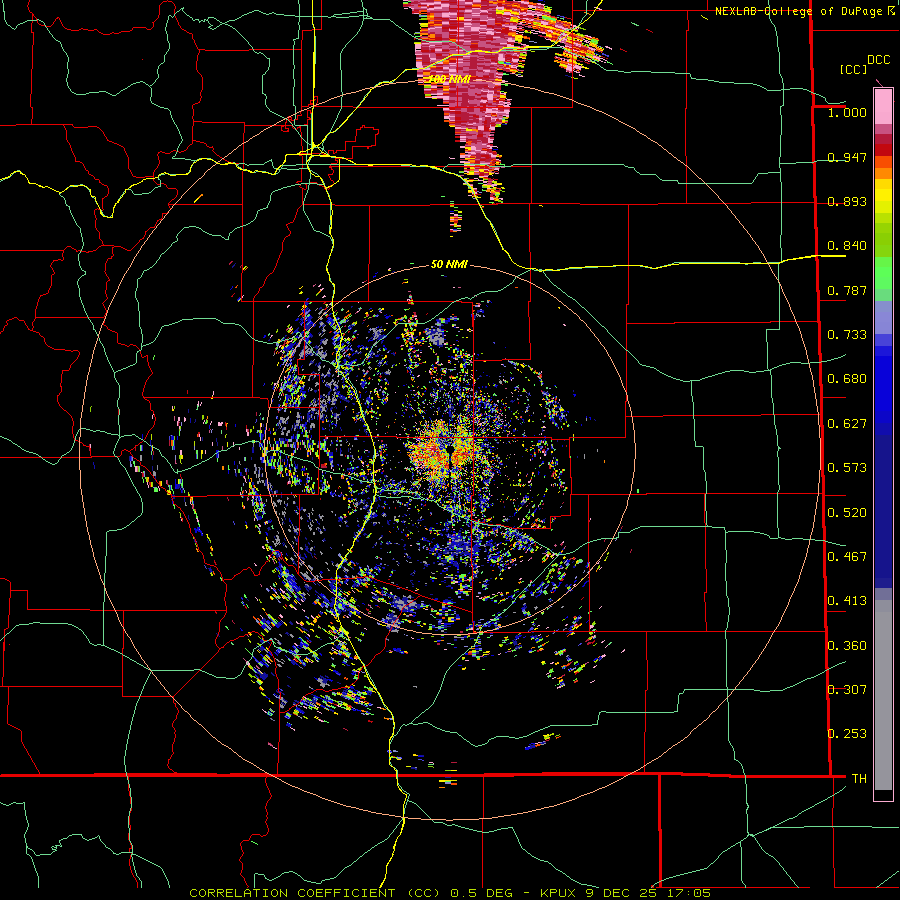The image size is (900, 900).
Task: Click the 0.360 scale value
Action: coord(847,646)
